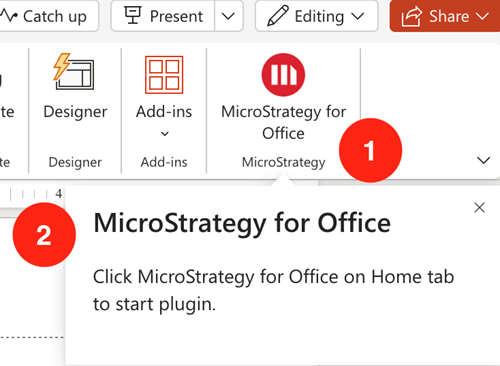The width and height of the screenshot is (500, 366).
Task: Expand the Add-ins dropdown chevron
Action: pyautogui.click(x=165, y=134)
